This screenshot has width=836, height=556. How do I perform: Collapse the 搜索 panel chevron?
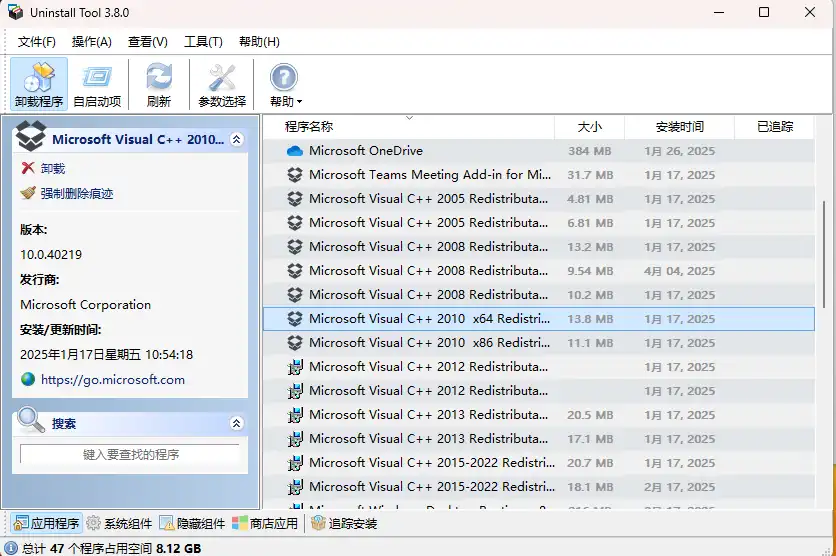click(x=236, y=423)
